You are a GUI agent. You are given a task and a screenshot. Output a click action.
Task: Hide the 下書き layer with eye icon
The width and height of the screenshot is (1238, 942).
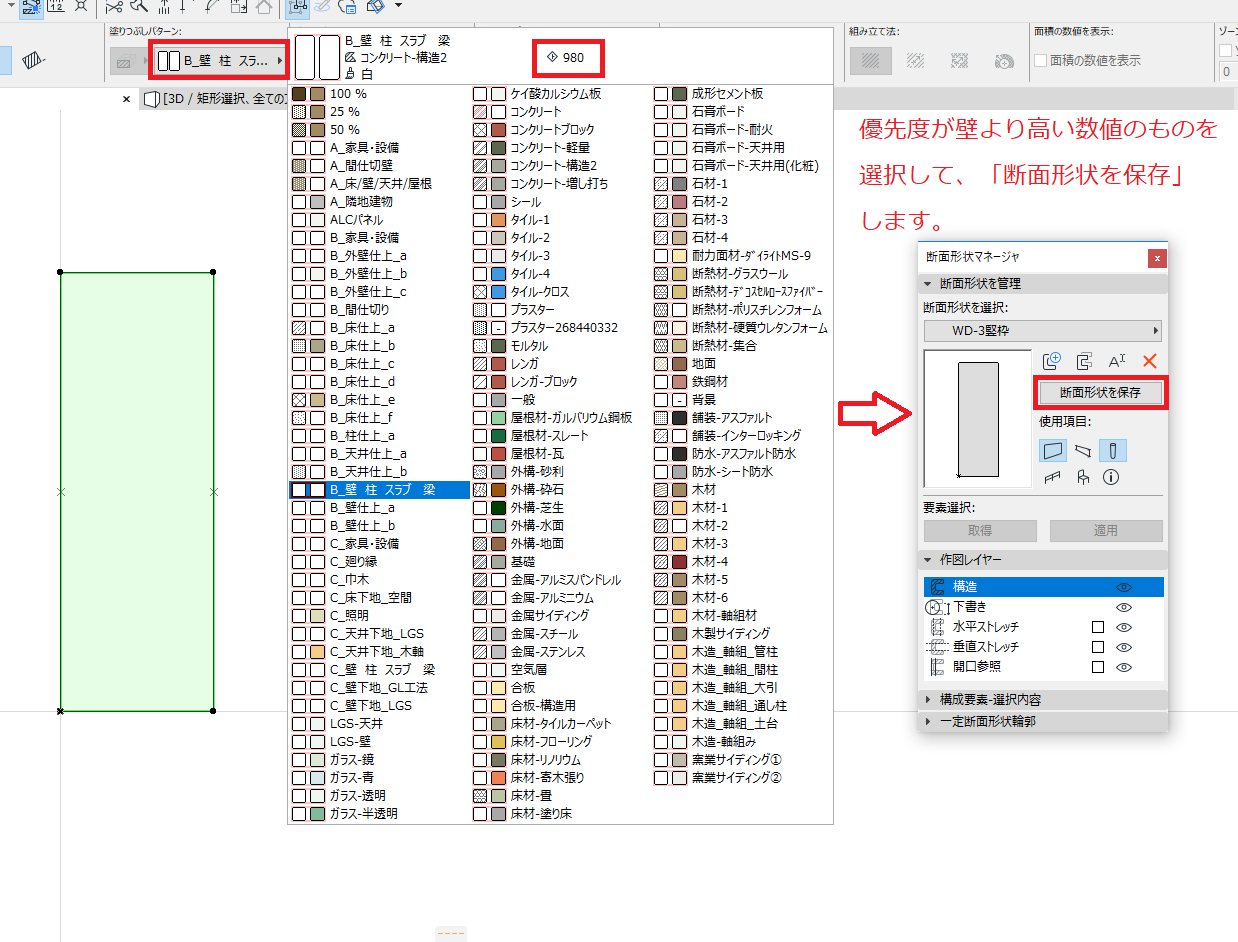click(x=1124, y=607)
